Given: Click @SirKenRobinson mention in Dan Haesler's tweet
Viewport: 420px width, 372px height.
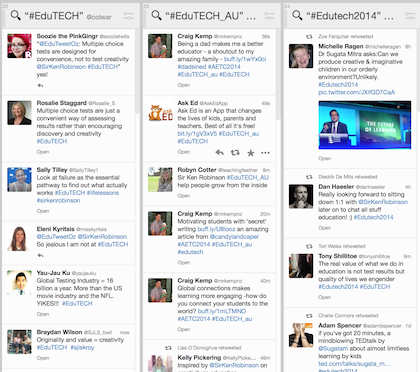Looking at the screenshot, I should [x=383, y=202].
